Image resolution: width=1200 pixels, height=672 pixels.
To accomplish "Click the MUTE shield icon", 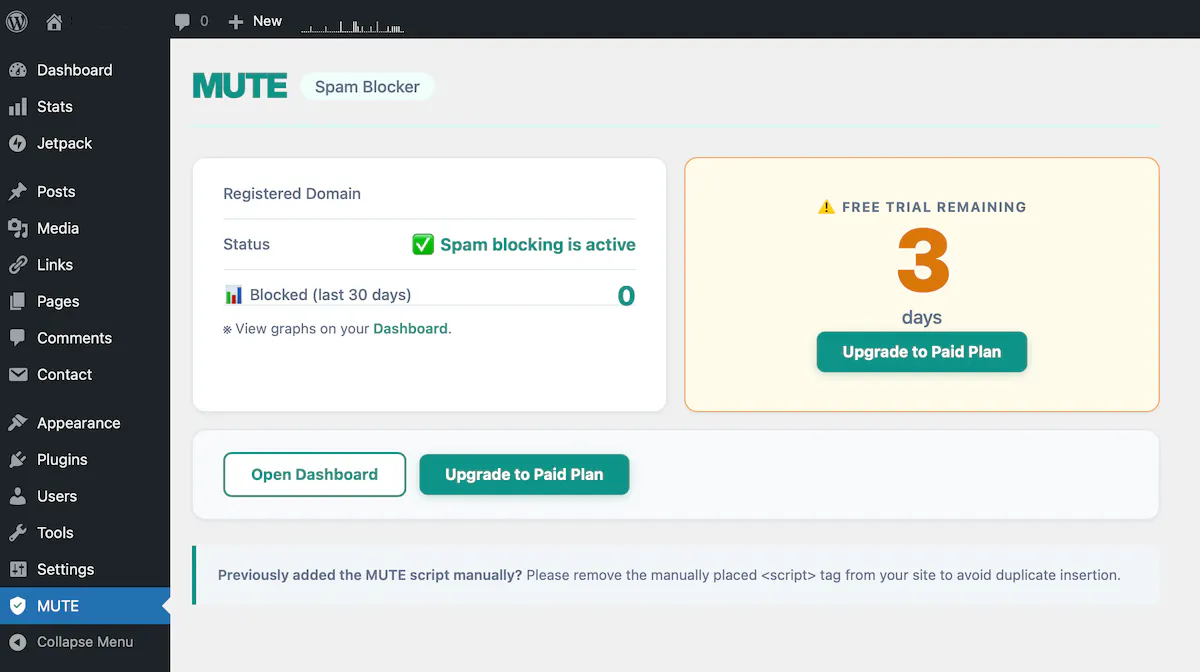I will click(18, 606).
